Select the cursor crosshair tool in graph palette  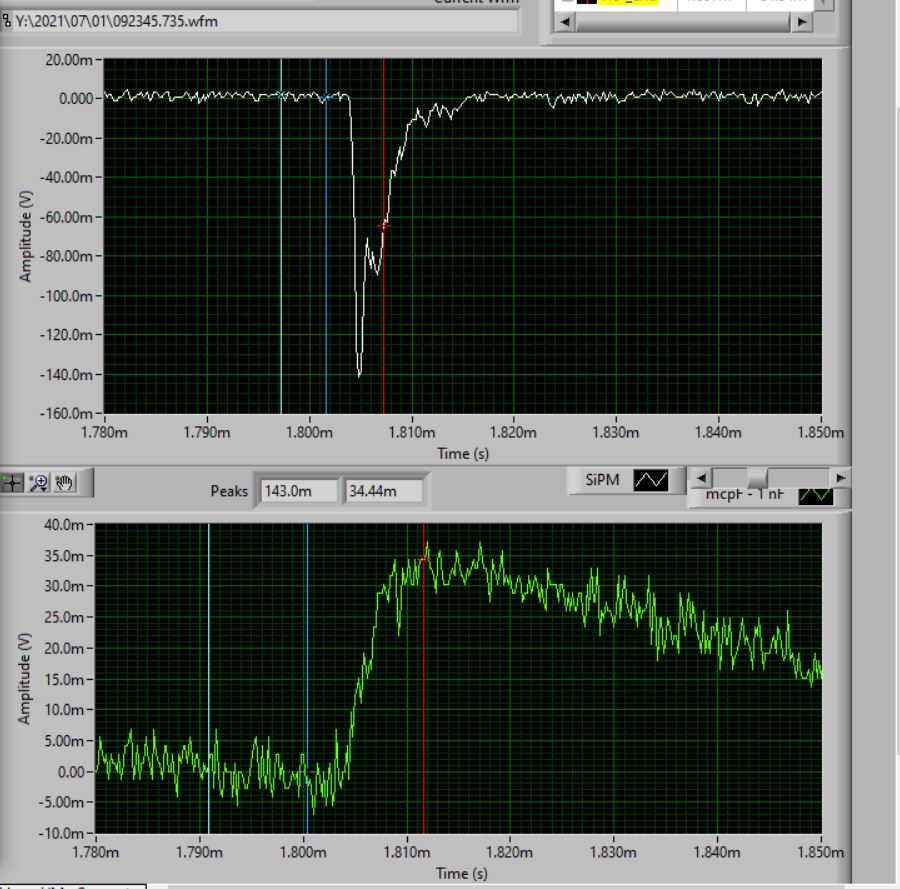(13, 483)
